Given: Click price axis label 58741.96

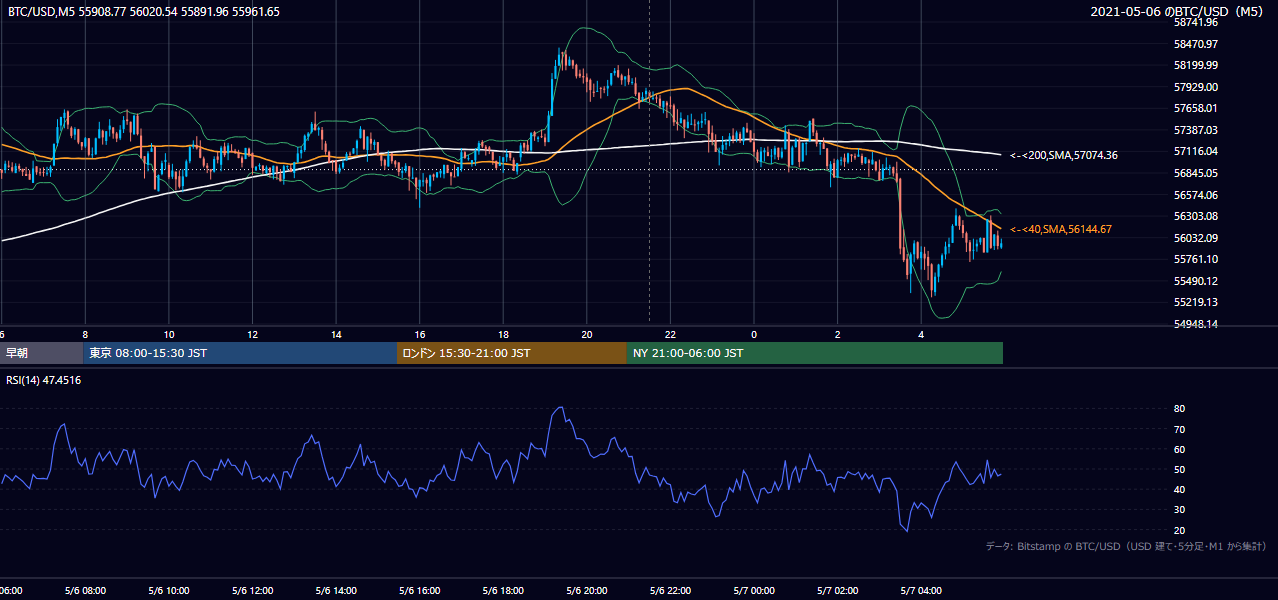Looking at the screenshot, I should click(1196, 22).
